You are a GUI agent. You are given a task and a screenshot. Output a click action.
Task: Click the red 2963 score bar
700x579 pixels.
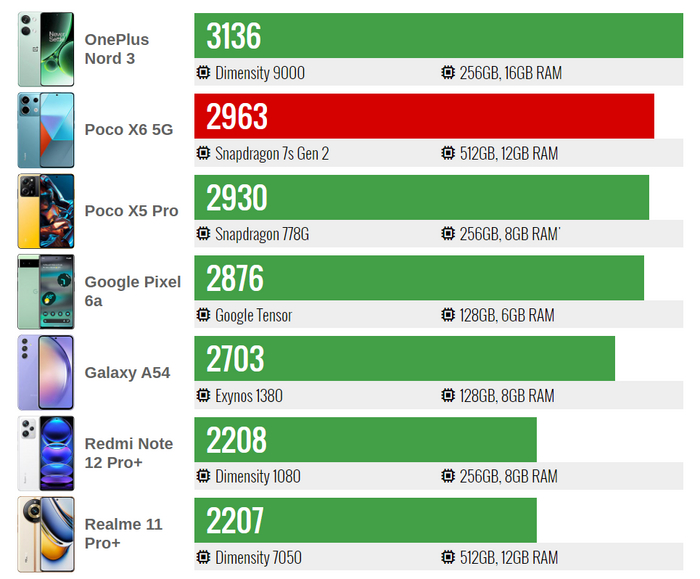click(424, 116)
